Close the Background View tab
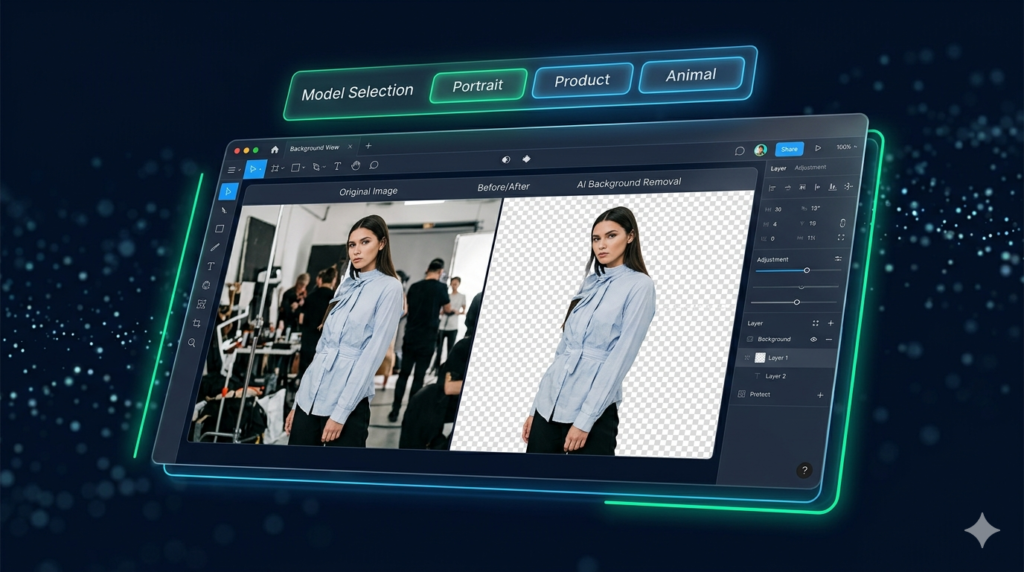Viewport: 1024px width, 572px height. click(350, 147)
